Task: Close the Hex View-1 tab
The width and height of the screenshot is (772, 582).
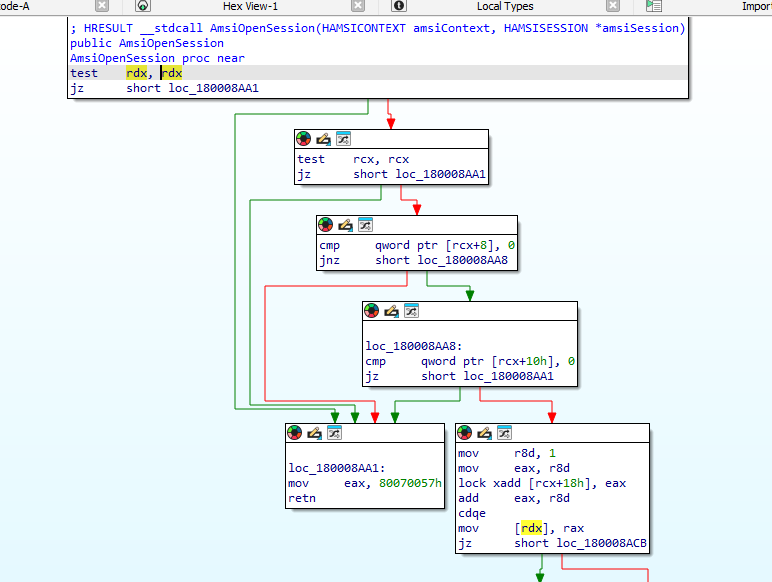Action: [356, 7]
